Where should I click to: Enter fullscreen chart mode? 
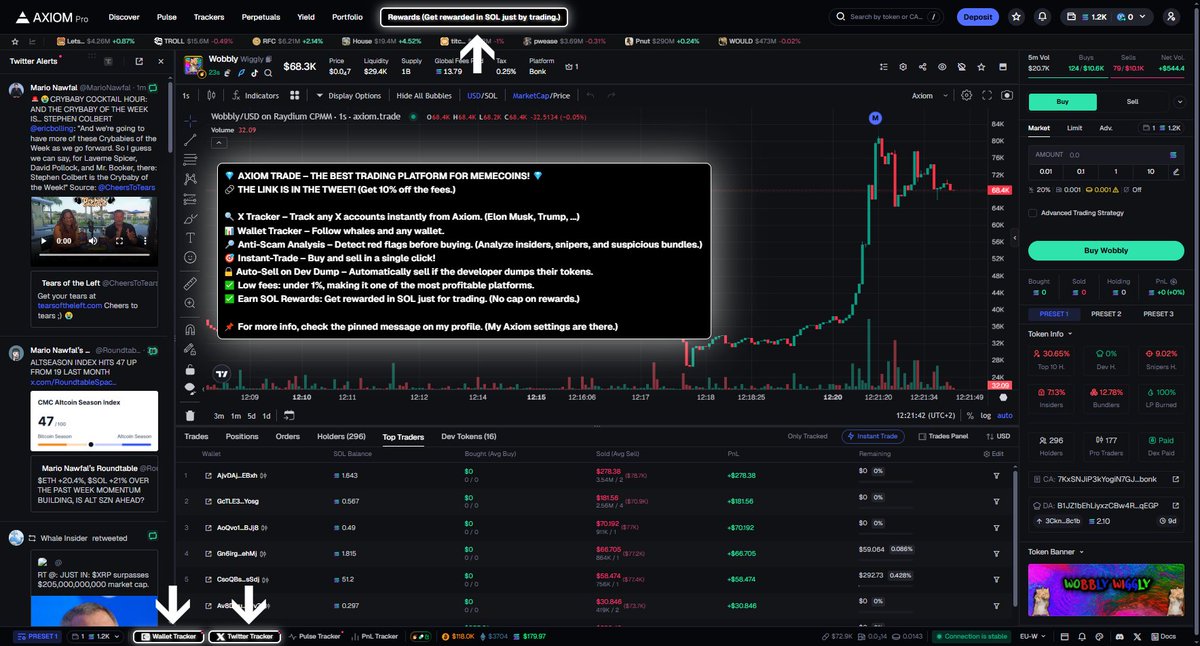[986, 96]
